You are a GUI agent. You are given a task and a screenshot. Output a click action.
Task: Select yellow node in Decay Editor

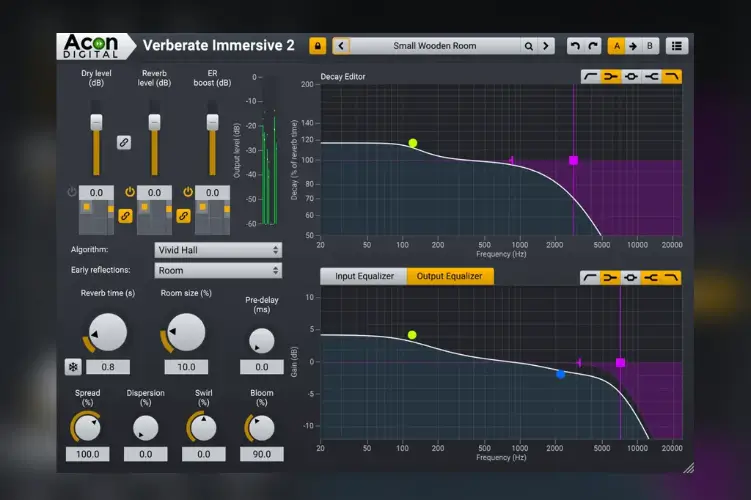pos(413,143)
